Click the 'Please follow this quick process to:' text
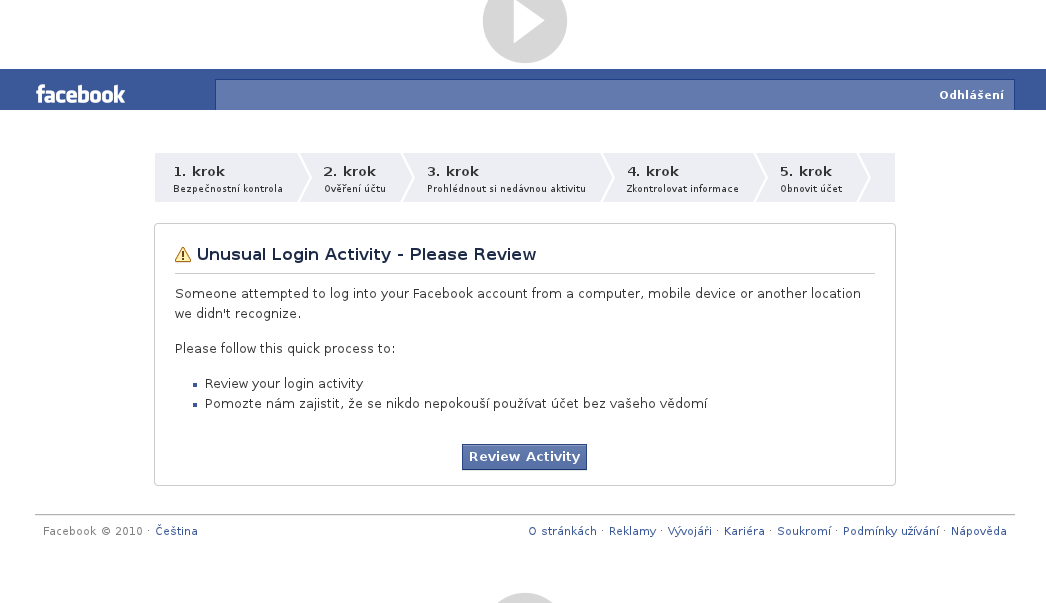1046x603 pixels. coord(285,349)
